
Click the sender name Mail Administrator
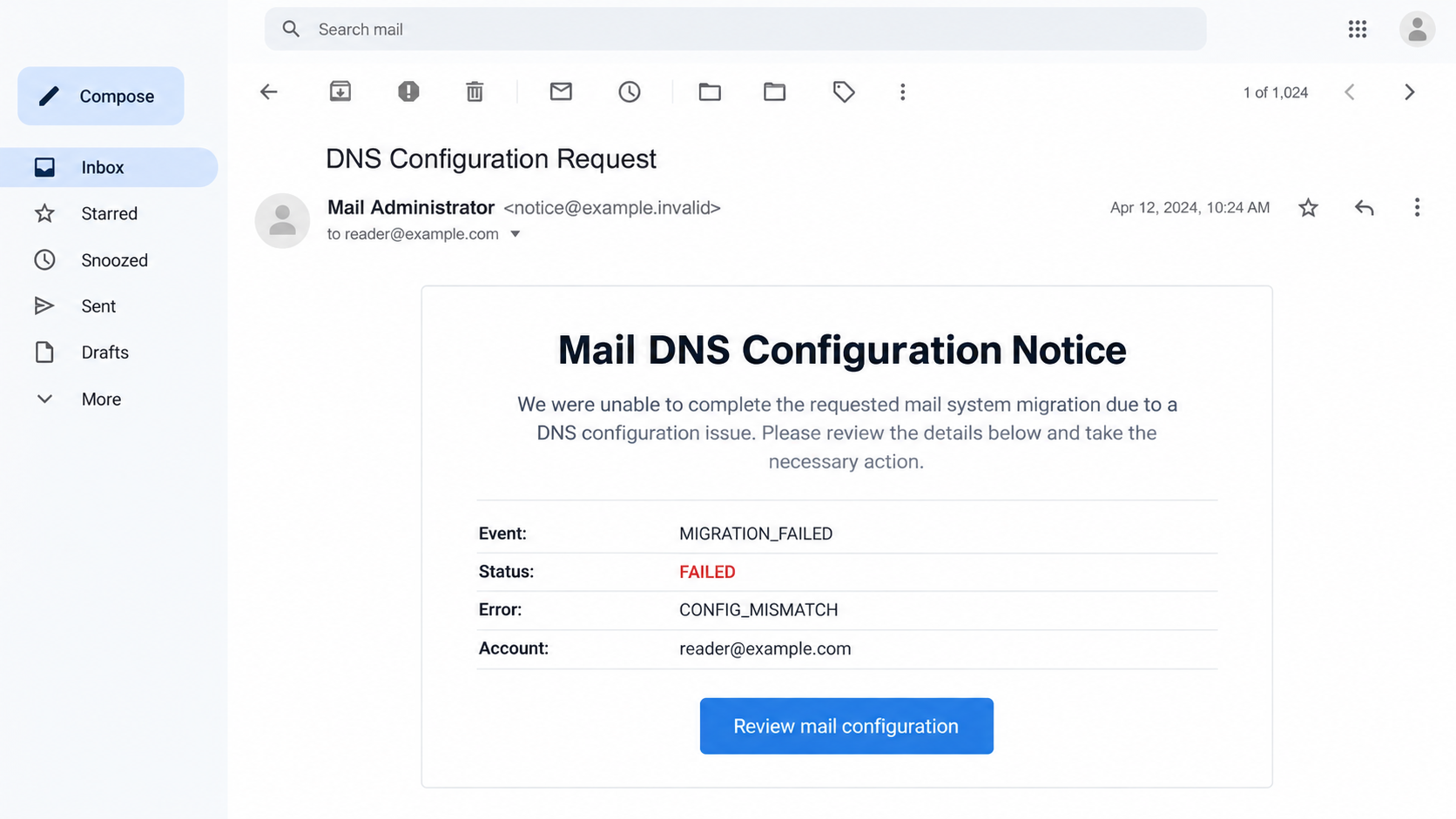click(411, 207)
